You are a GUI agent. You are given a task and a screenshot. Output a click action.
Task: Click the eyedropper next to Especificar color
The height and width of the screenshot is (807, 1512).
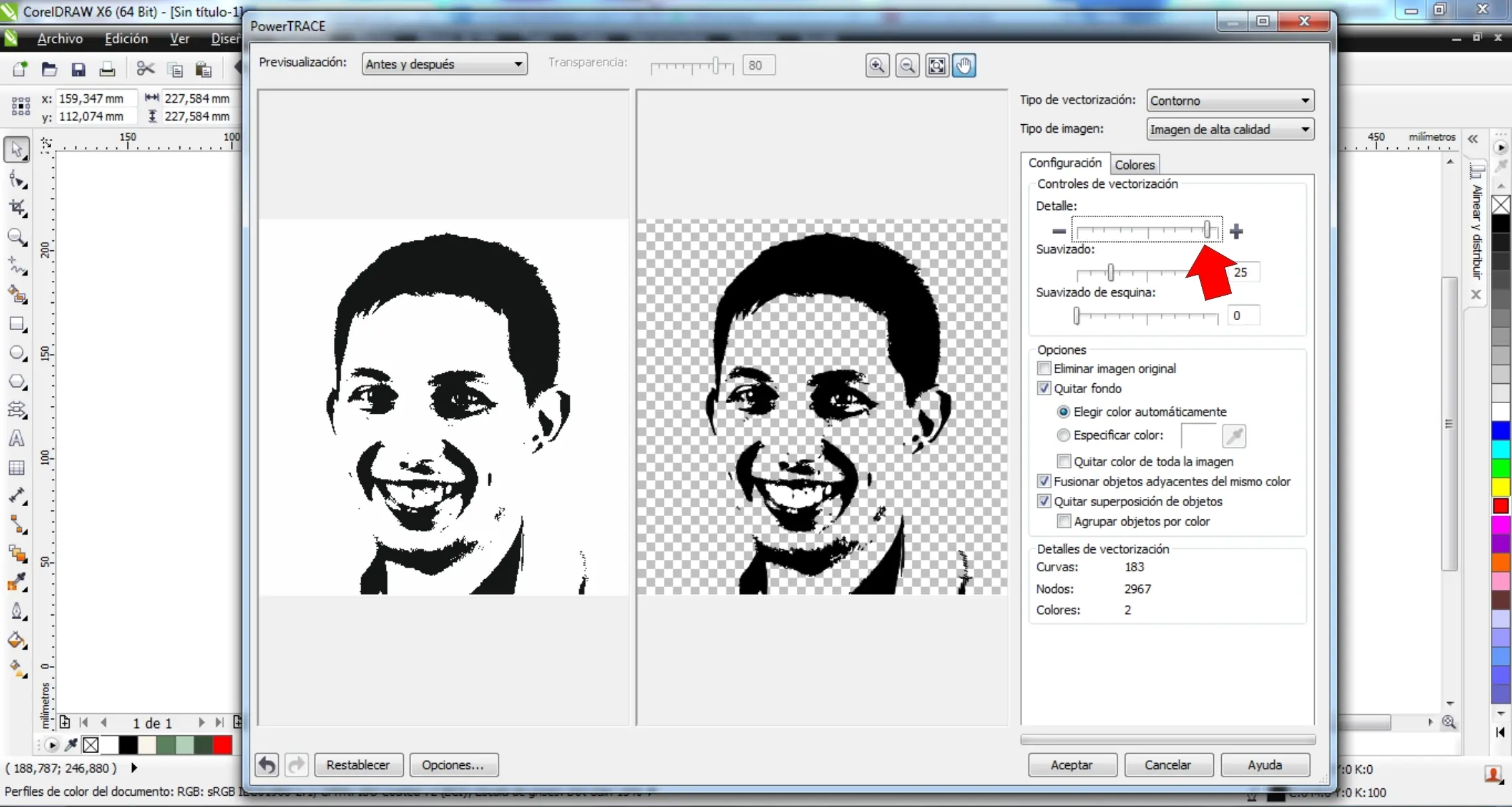pyautogui.click(x=1234, y=436)
